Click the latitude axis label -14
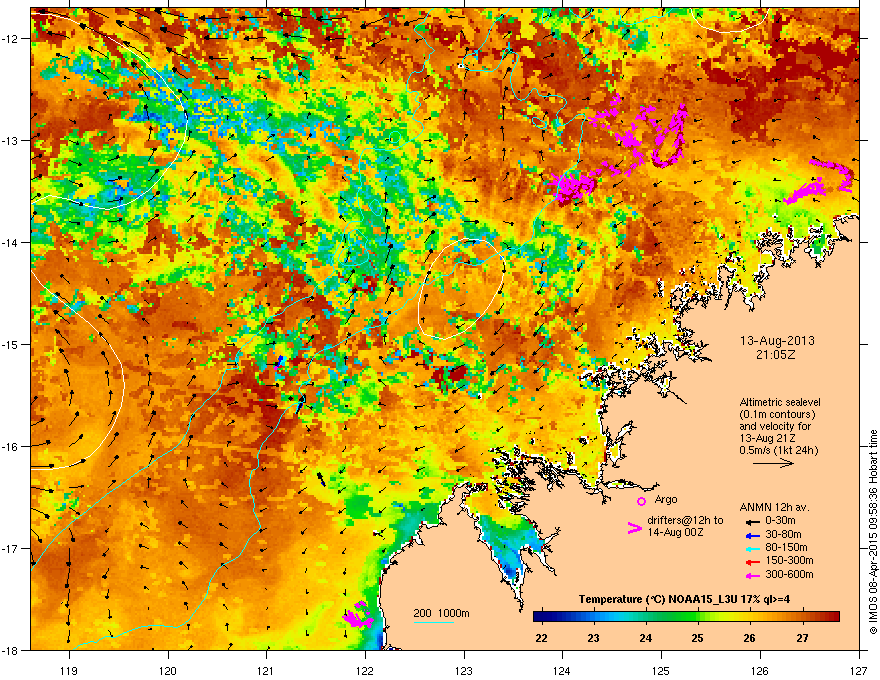The height and width of the screenshot is (680, 880). click(11, 242)
